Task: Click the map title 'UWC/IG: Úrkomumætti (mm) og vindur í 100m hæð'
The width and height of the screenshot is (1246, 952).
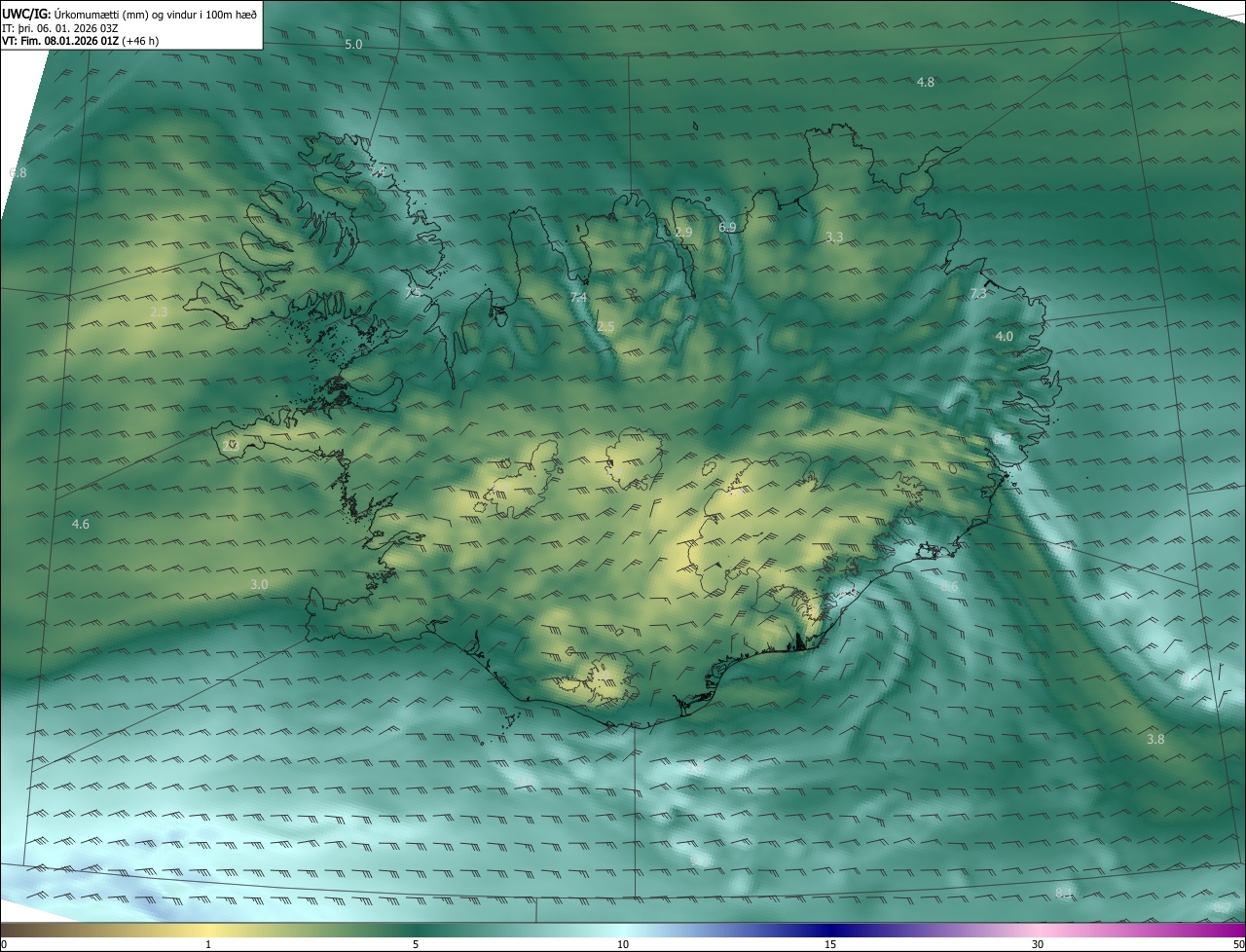Action: pyautogui.click(x=129, y=14)
